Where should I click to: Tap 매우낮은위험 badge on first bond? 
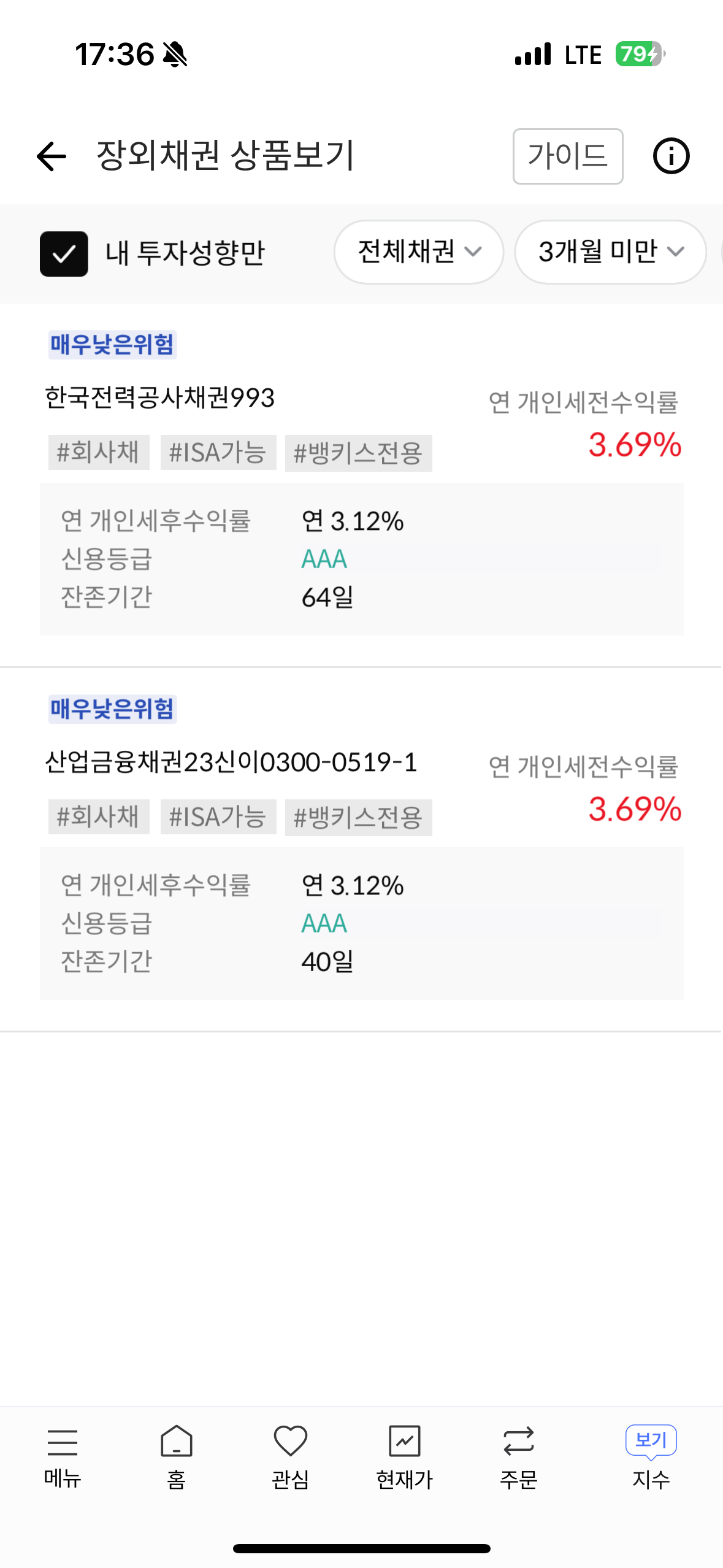[x=112, y=345]
